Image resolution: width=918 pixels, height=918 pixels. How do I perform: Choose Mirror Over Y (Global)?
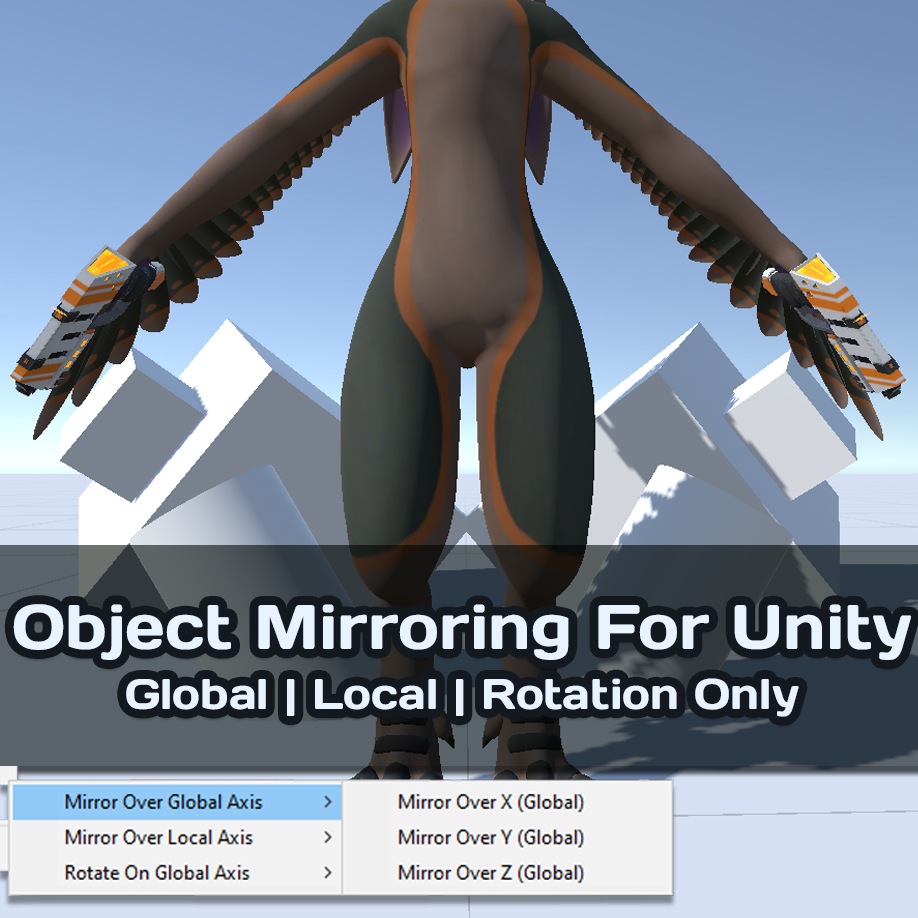pyautogui.click(x=507, y=837)
